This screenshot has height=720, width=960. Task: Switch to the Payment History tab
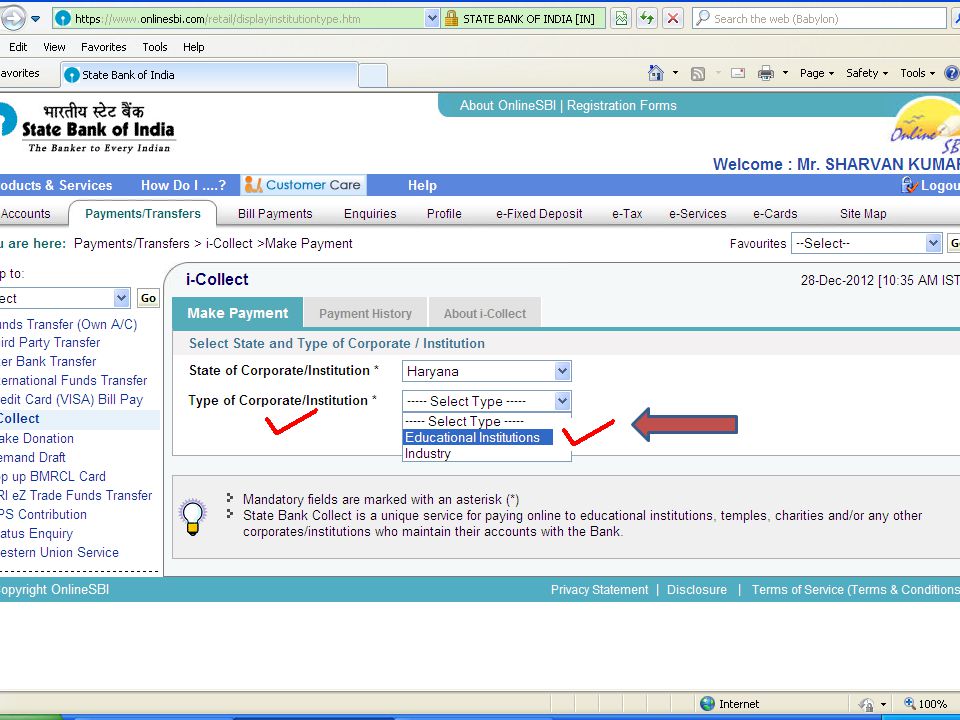coord(365,313)
